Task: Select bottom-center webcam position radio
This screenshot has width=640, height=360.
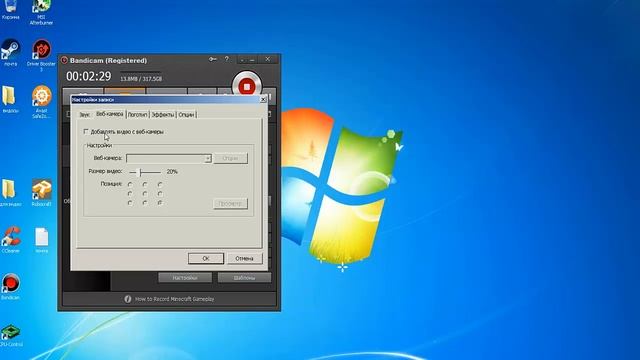Action: coord(145,202)
